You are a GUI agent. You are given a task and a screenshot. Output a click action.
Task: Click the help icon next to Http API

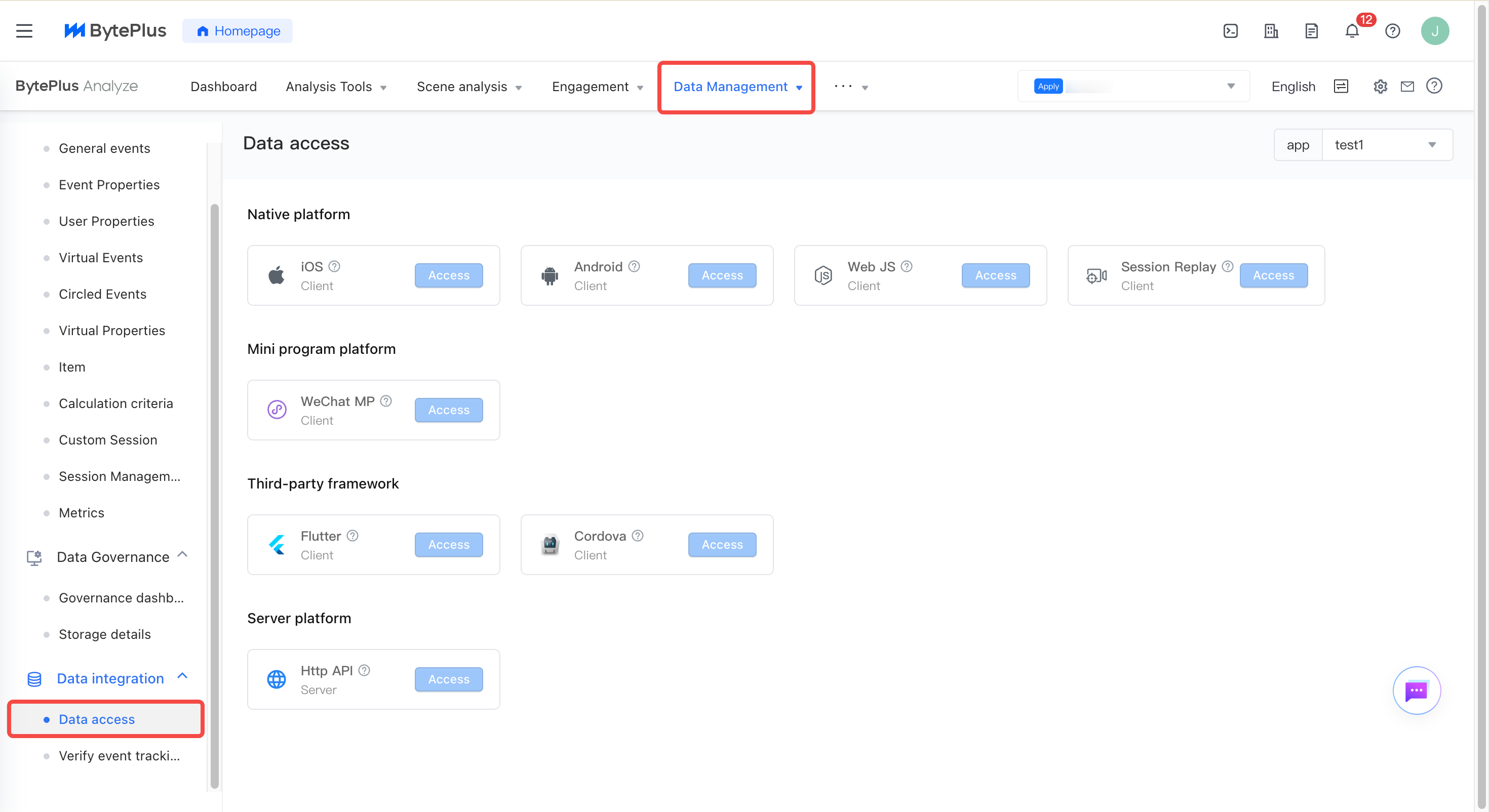364,670
